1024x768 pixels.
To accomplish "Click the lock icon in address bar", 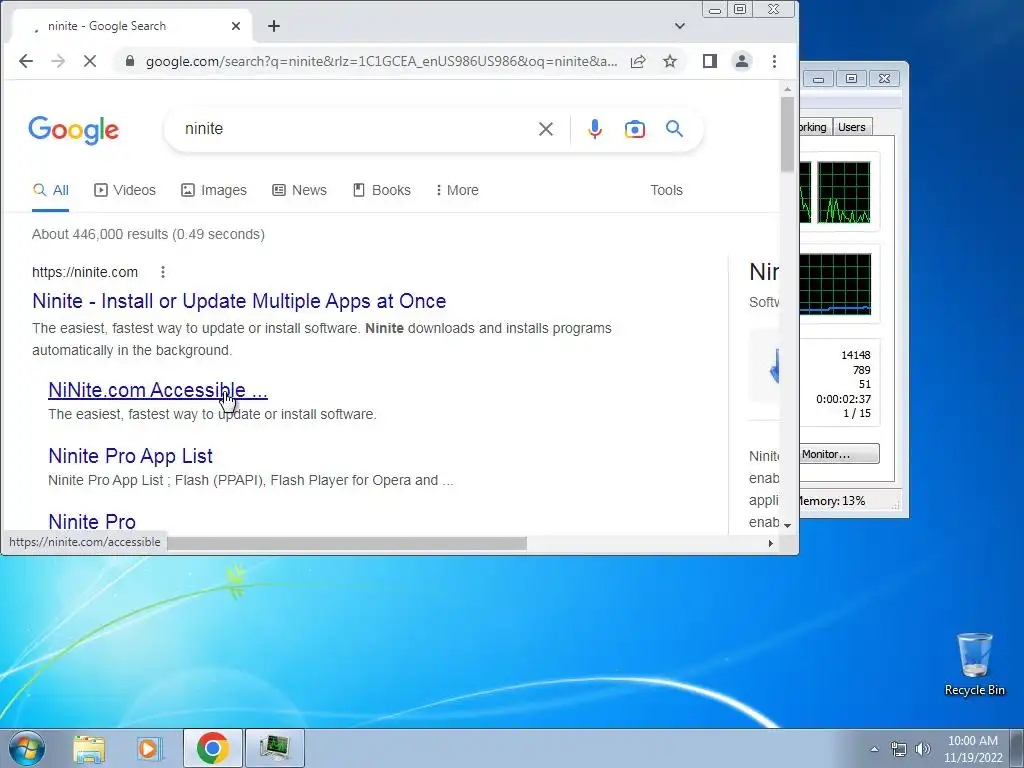I will point(129,61).
